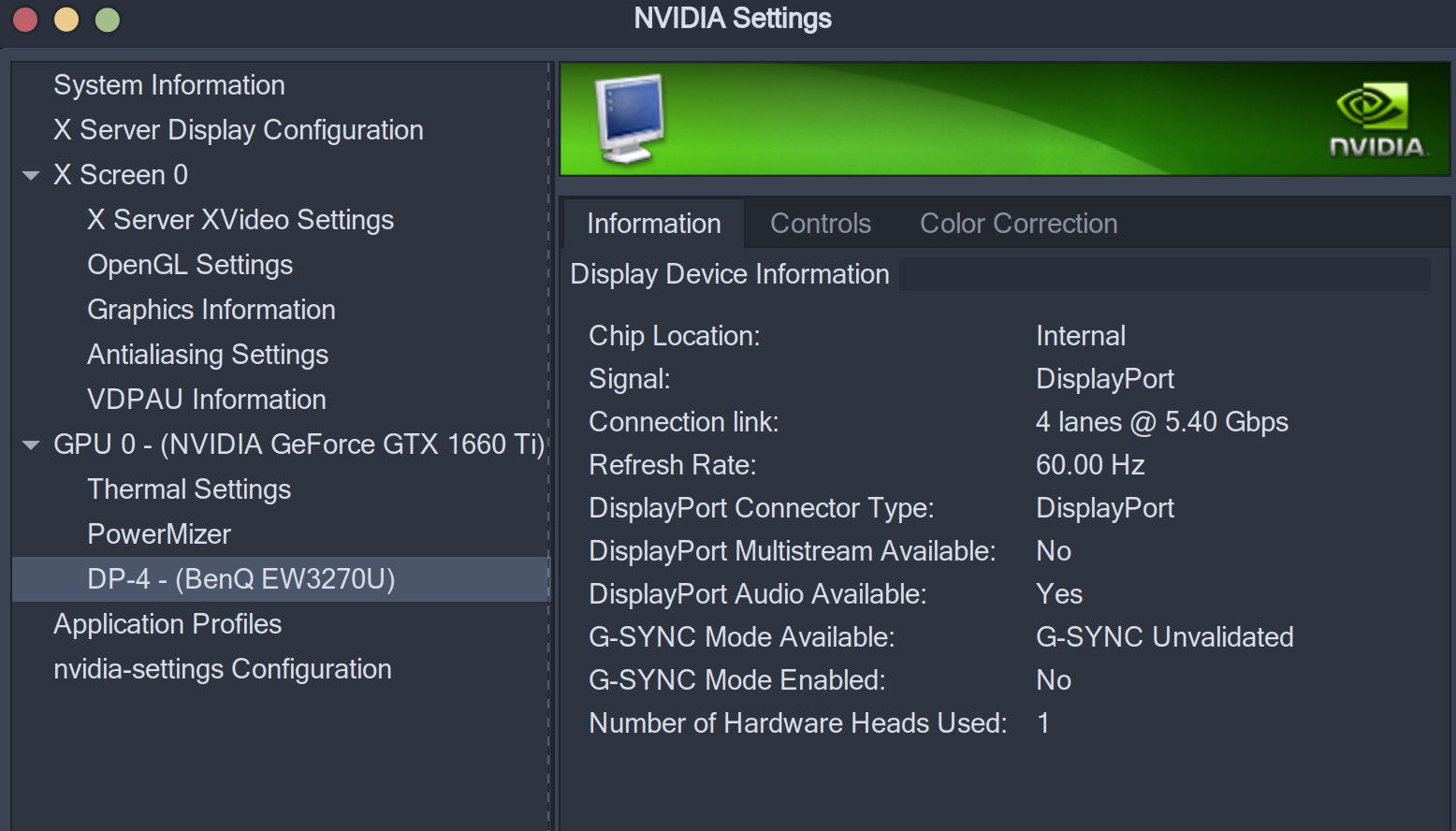Click Number of Hardware Heads Used label
Image resolution: width=1456 pixels, height=831 pixels.
798,723
